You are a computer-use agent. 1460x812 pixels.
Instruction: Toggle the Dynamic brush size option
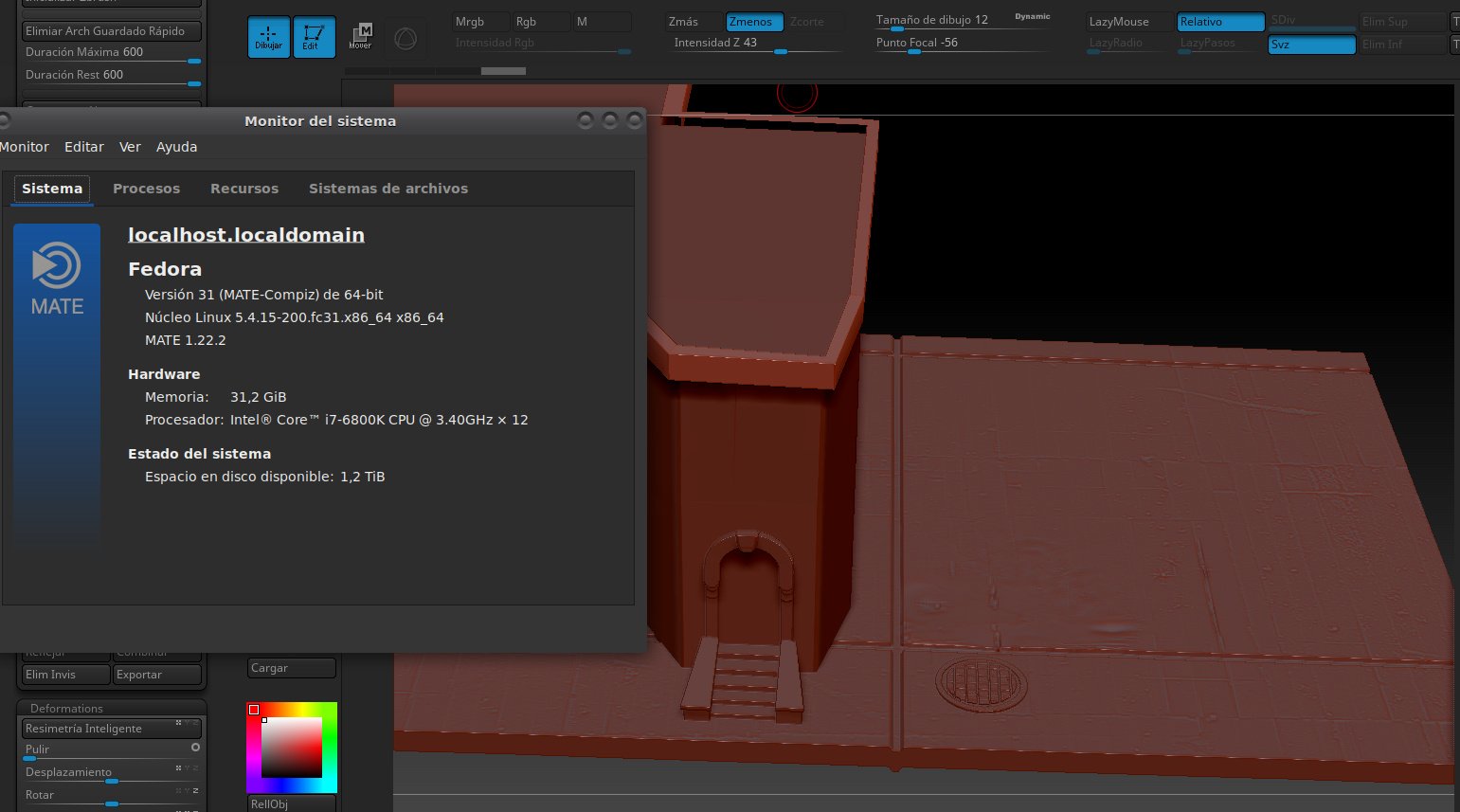click(x=1032, y=16)
